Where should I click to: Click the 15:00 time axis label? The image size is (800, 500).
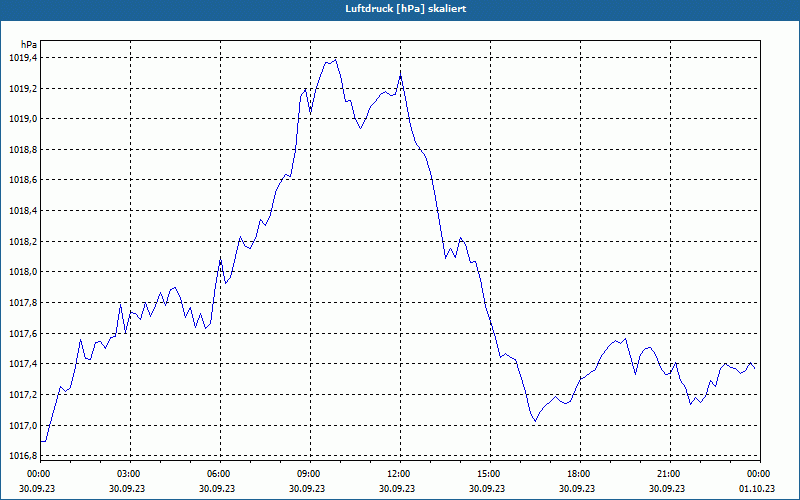point(490,474)
